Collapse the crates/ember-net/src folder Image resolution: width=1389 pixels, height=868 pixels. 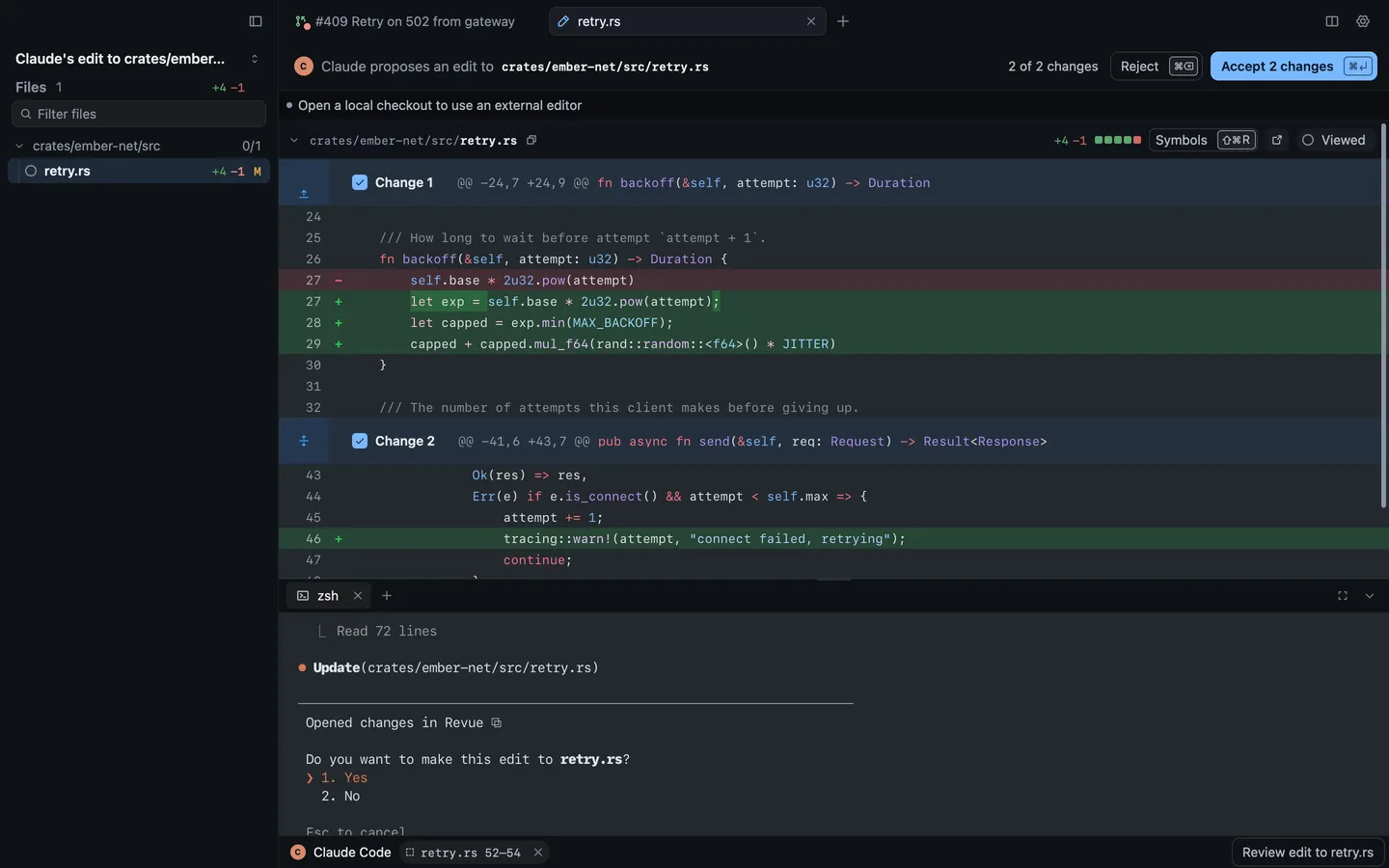tap(19, 146)
